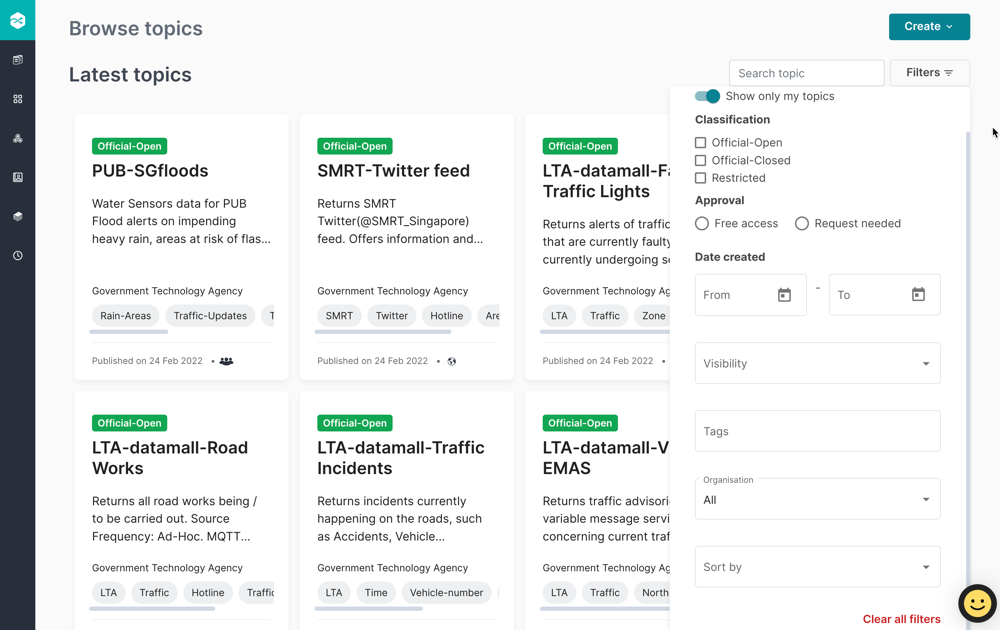Click the smiley feedback icon
Viewport: 1000px width, 630px height.
coord(977,603)
